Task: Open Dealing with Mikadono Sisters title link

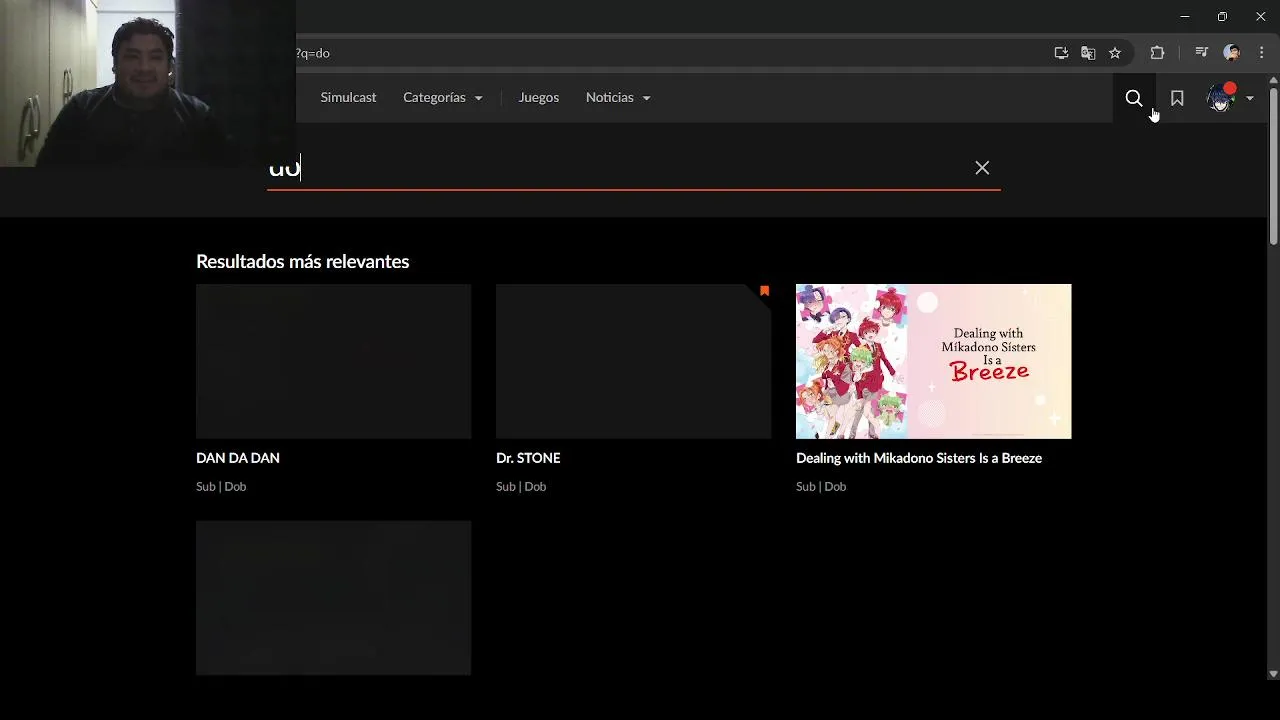Action: 919,458
